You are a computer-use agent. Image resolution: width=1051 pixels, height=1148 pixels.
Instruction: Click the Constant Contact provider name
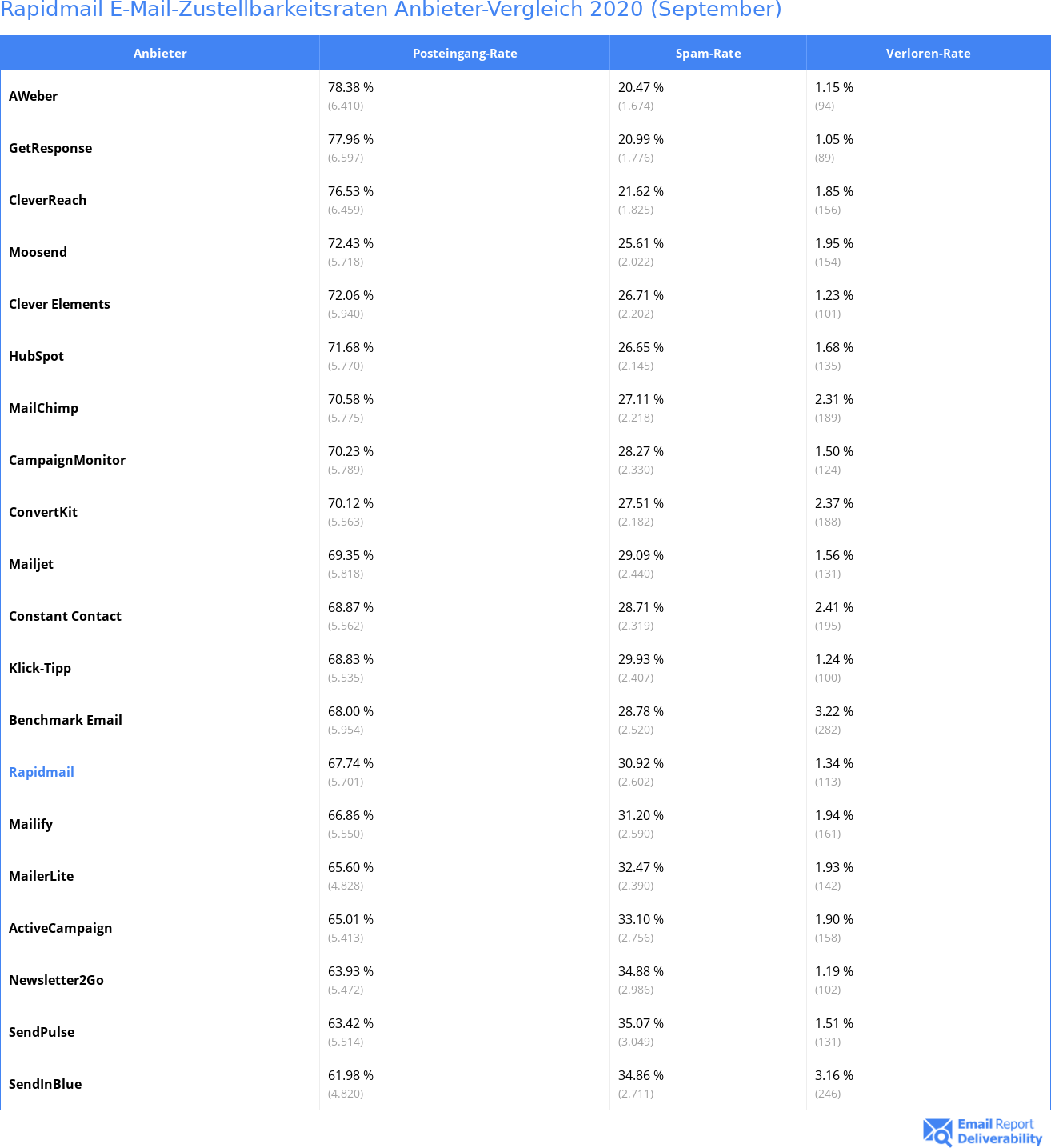point(66,616)
